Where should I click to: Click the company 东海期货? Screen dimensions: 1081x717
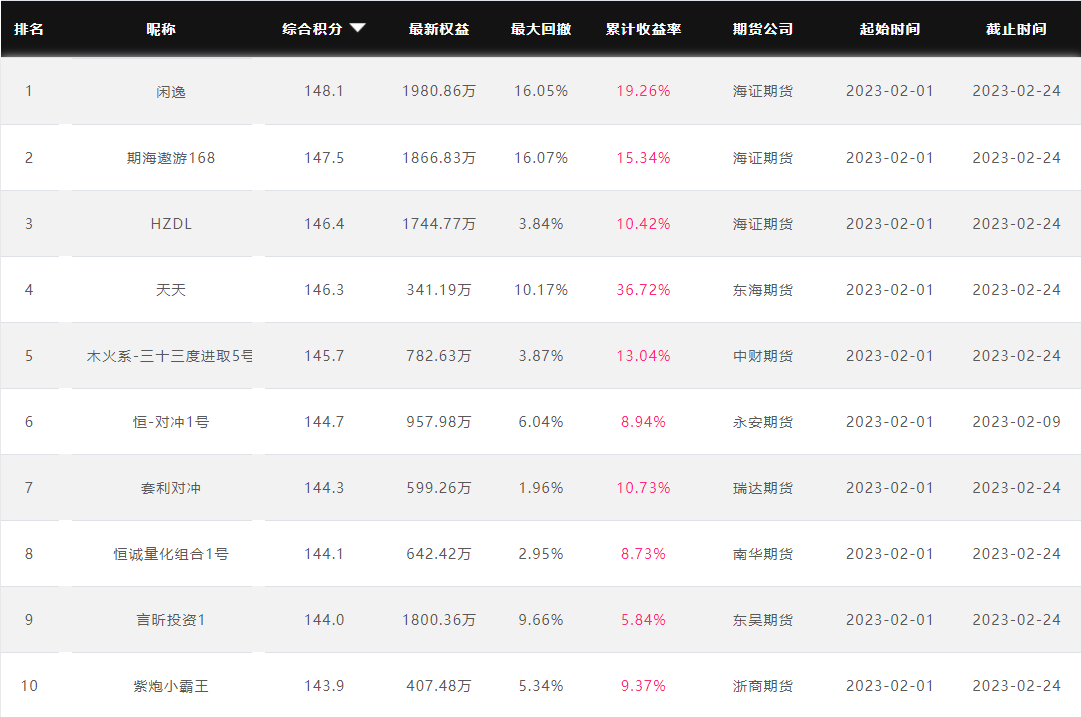762,290
